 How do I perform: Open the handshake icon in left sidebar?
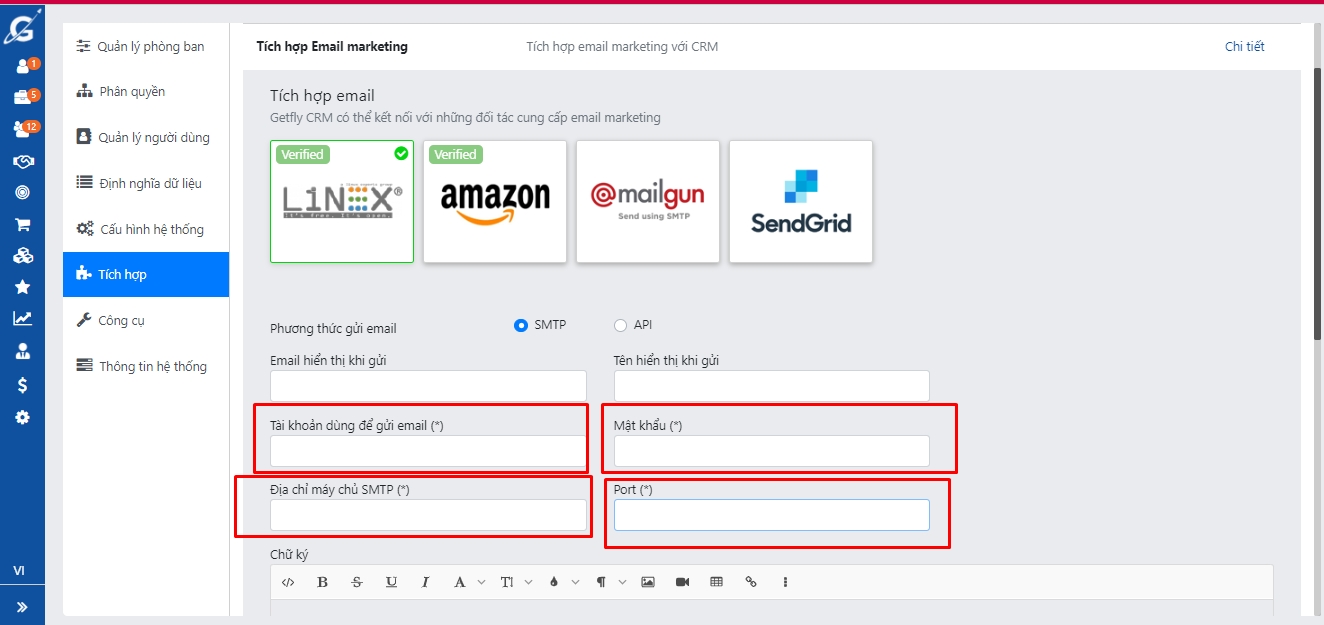point(22,162)
